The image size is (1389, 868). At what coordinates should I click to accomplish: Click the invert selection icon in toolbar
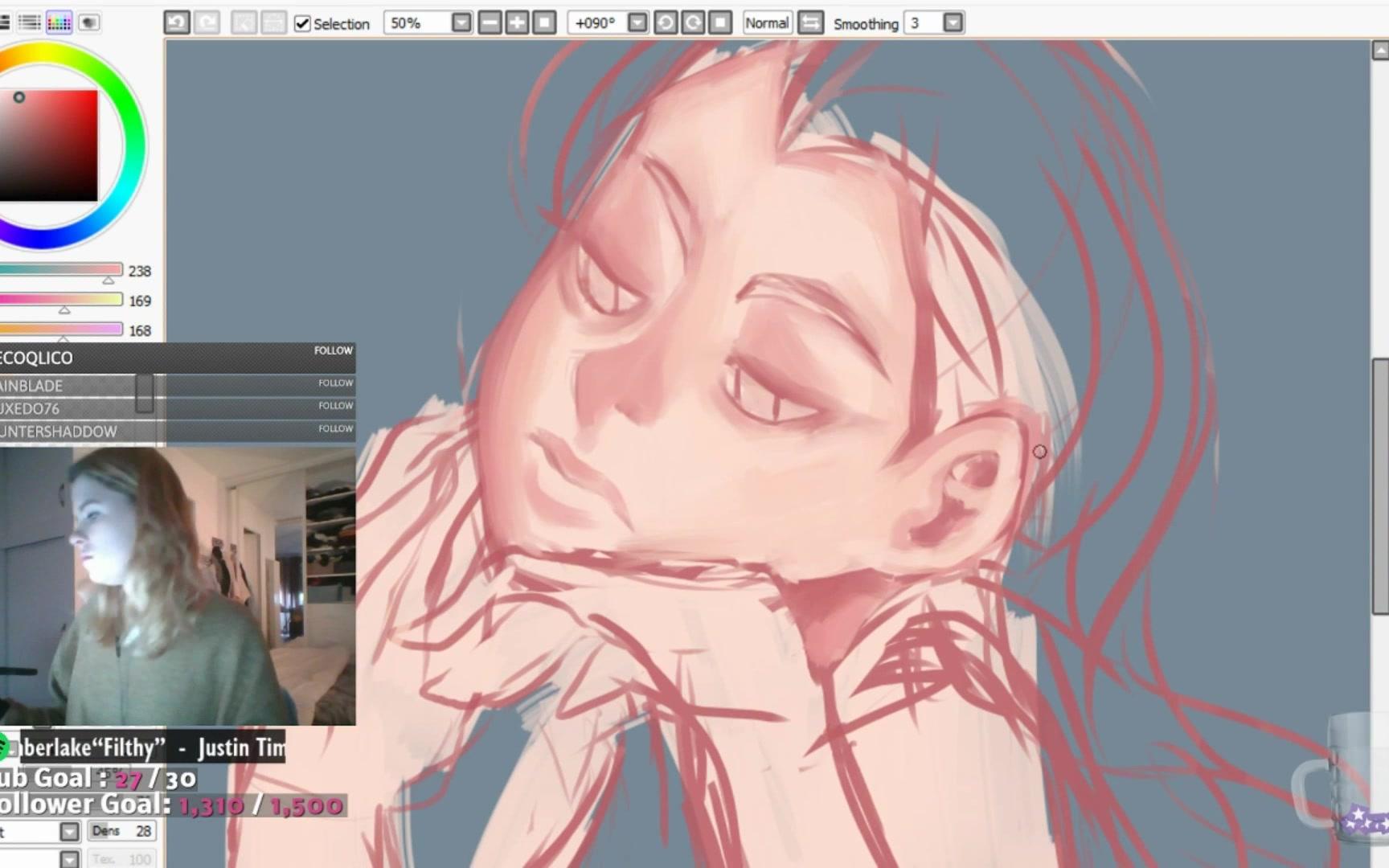point(273,23)
